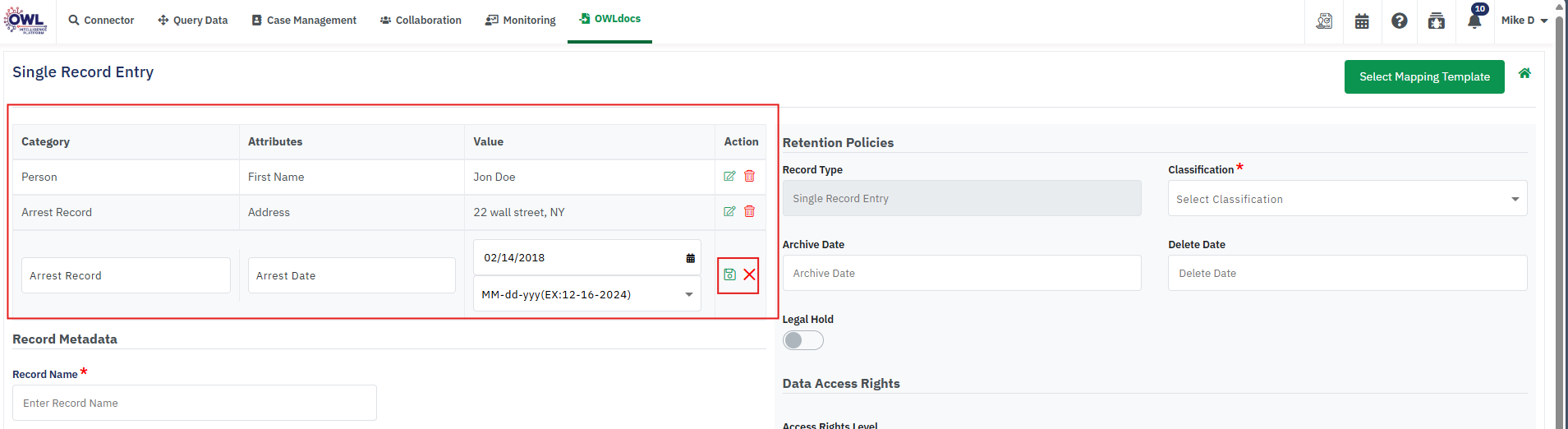Click the Select Mapping Template button
Screen dimensions: 1568x429
tap(1423, 76)
